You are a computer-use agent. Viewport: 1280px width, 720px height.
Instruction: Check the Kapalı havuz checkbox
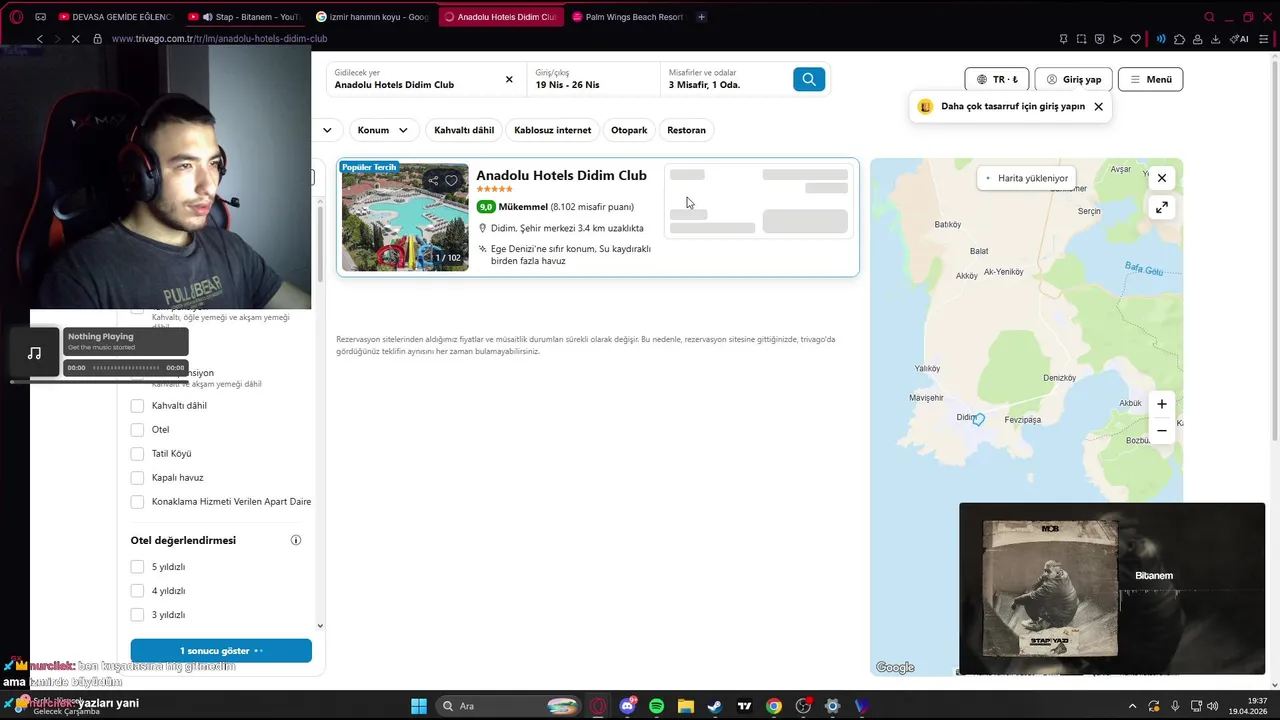137,478
